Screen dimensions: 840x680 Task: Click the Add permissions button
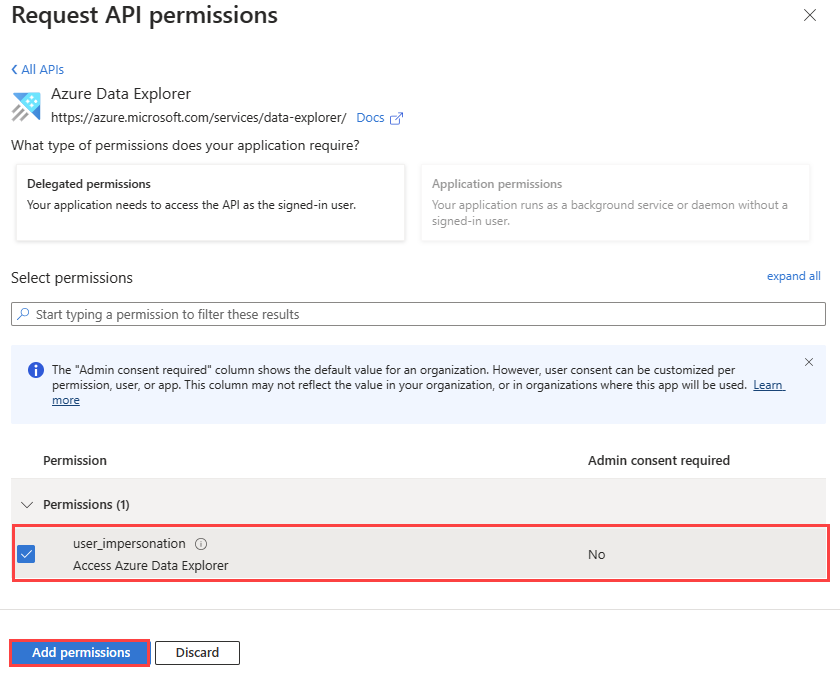[81, 653]
